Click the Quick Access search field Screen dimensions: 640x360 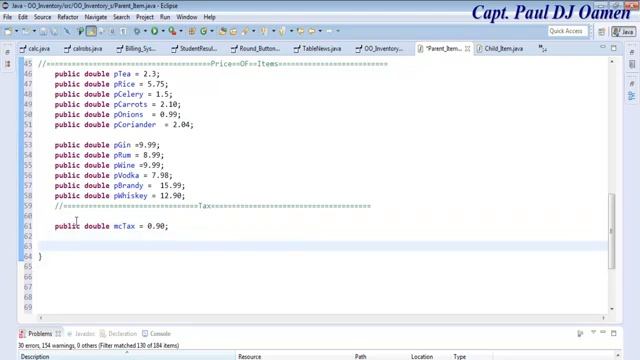pos(567,31)
